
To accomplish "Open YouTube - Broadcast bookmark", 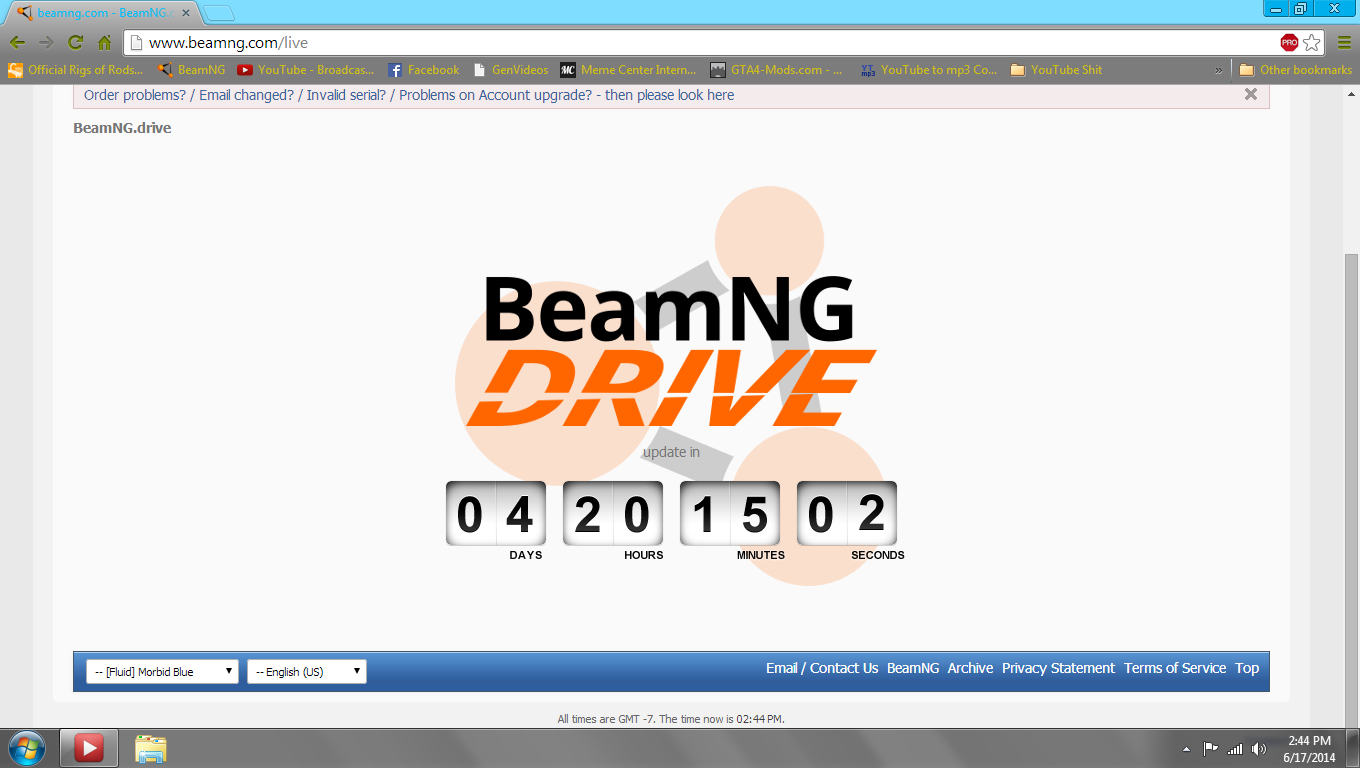I will coord(306,70).
